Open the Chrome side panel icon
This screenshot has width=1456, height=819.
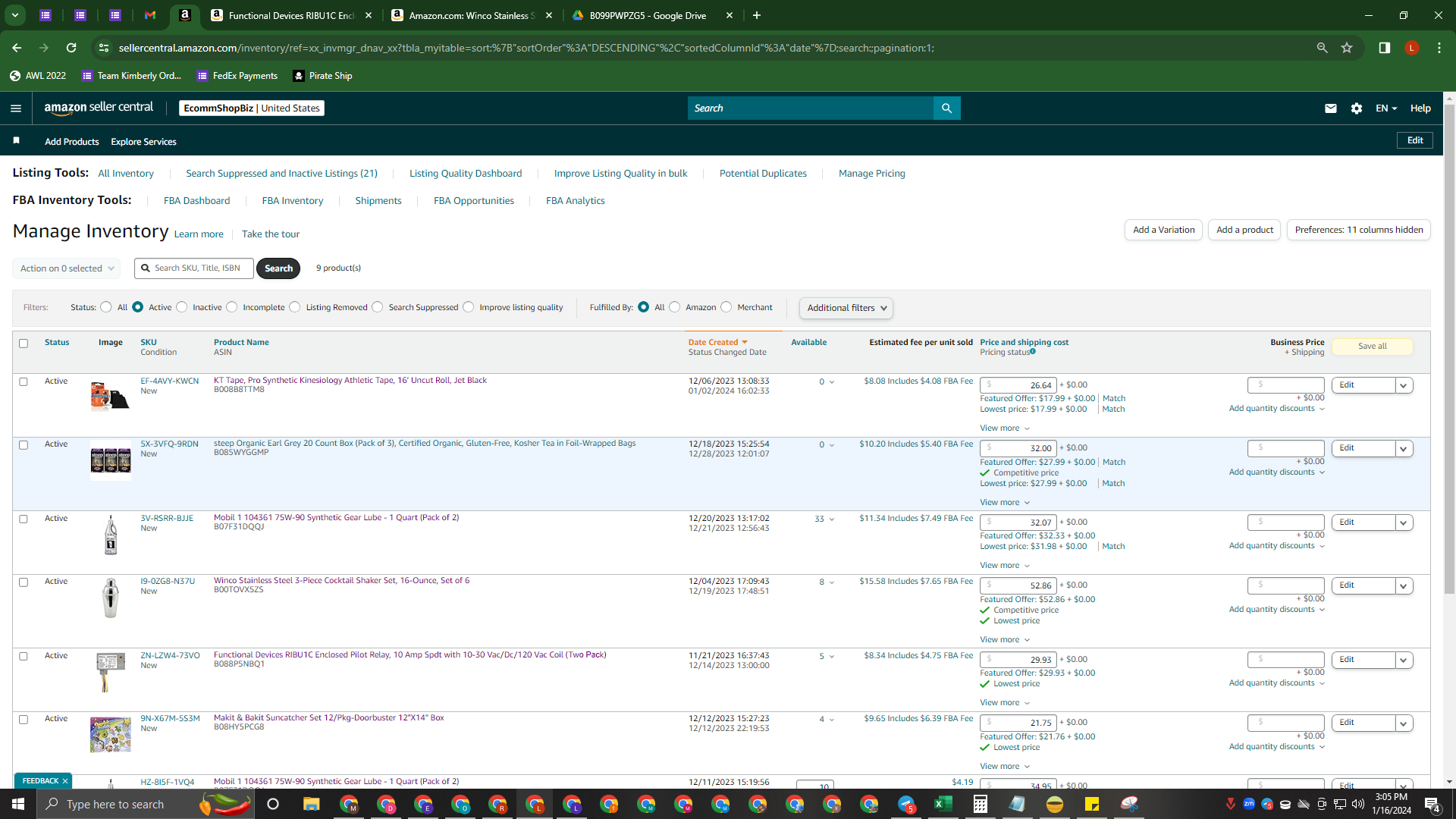pyautogui.click(x=1384, y=48)
